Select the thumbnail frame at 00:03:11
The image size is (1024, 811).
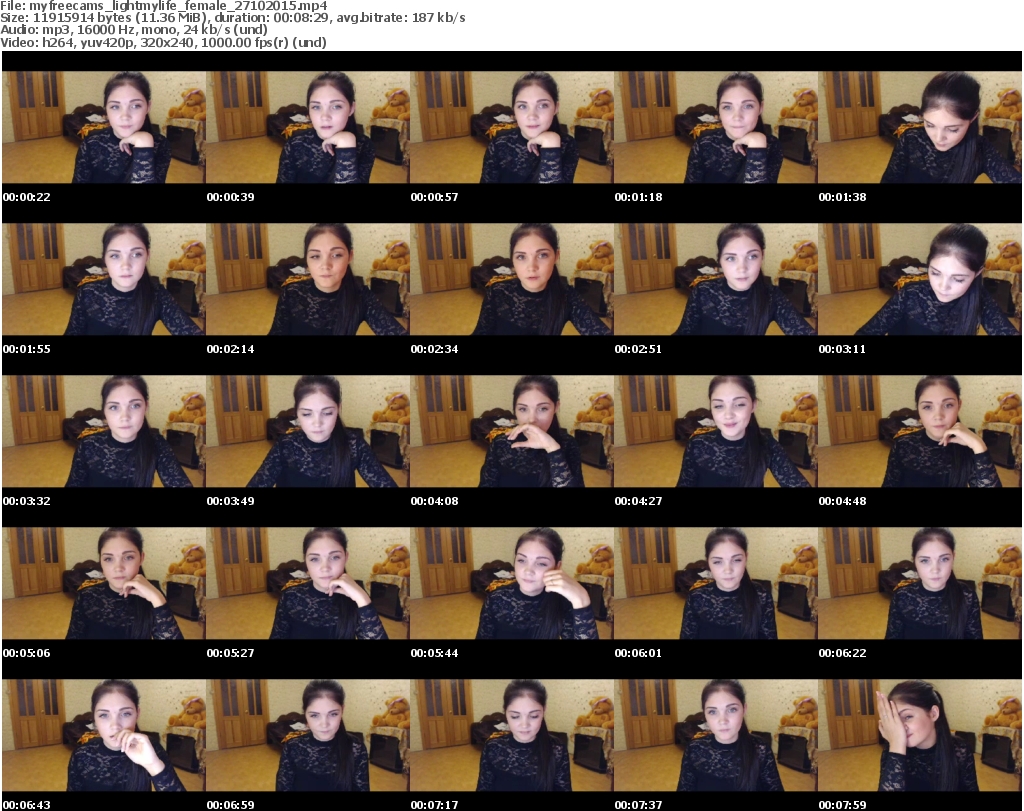click(920, 279)
